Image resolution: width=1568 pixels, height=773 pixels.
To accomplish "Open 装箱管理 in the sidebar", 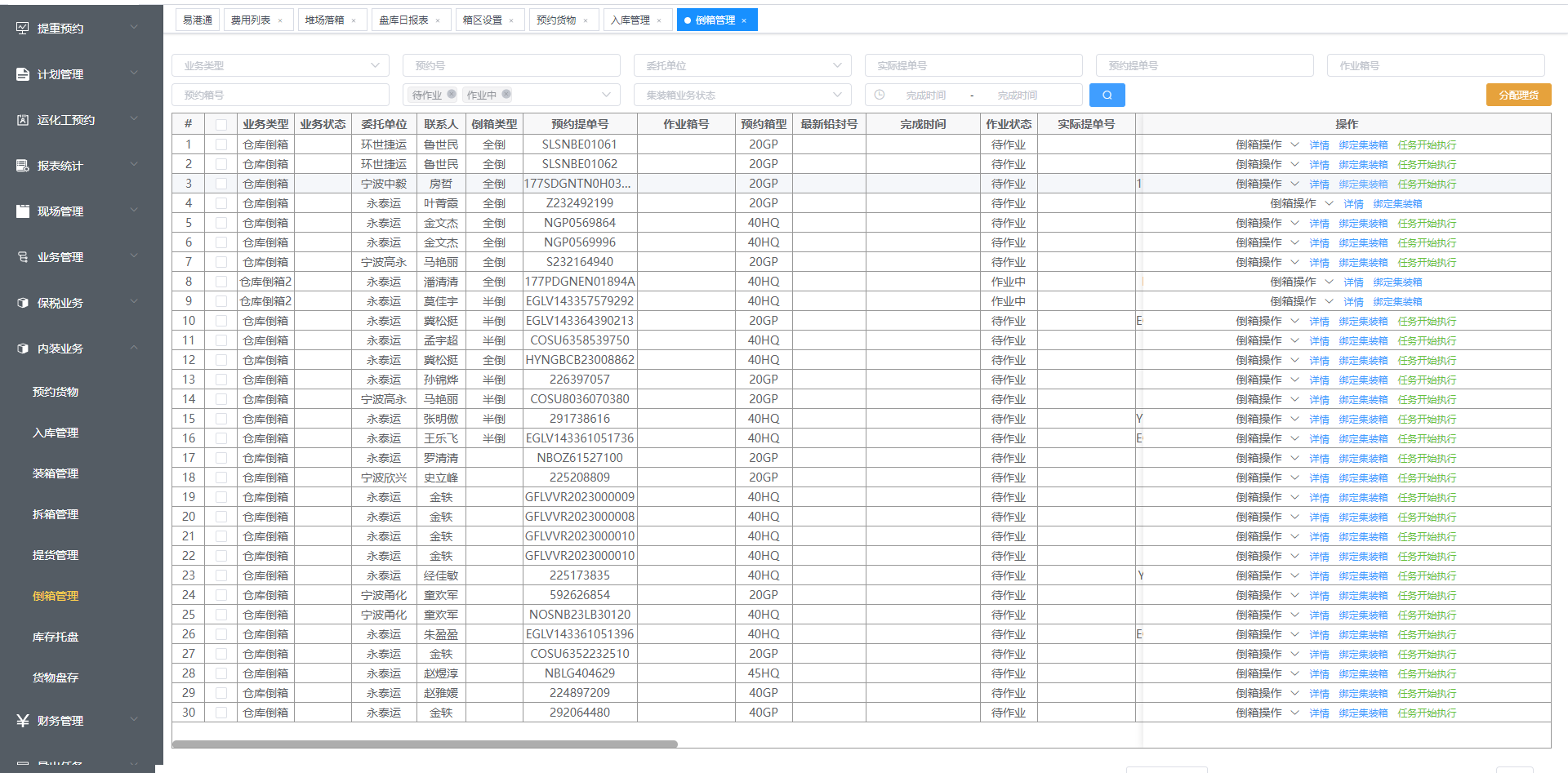I will coord(56,473).
